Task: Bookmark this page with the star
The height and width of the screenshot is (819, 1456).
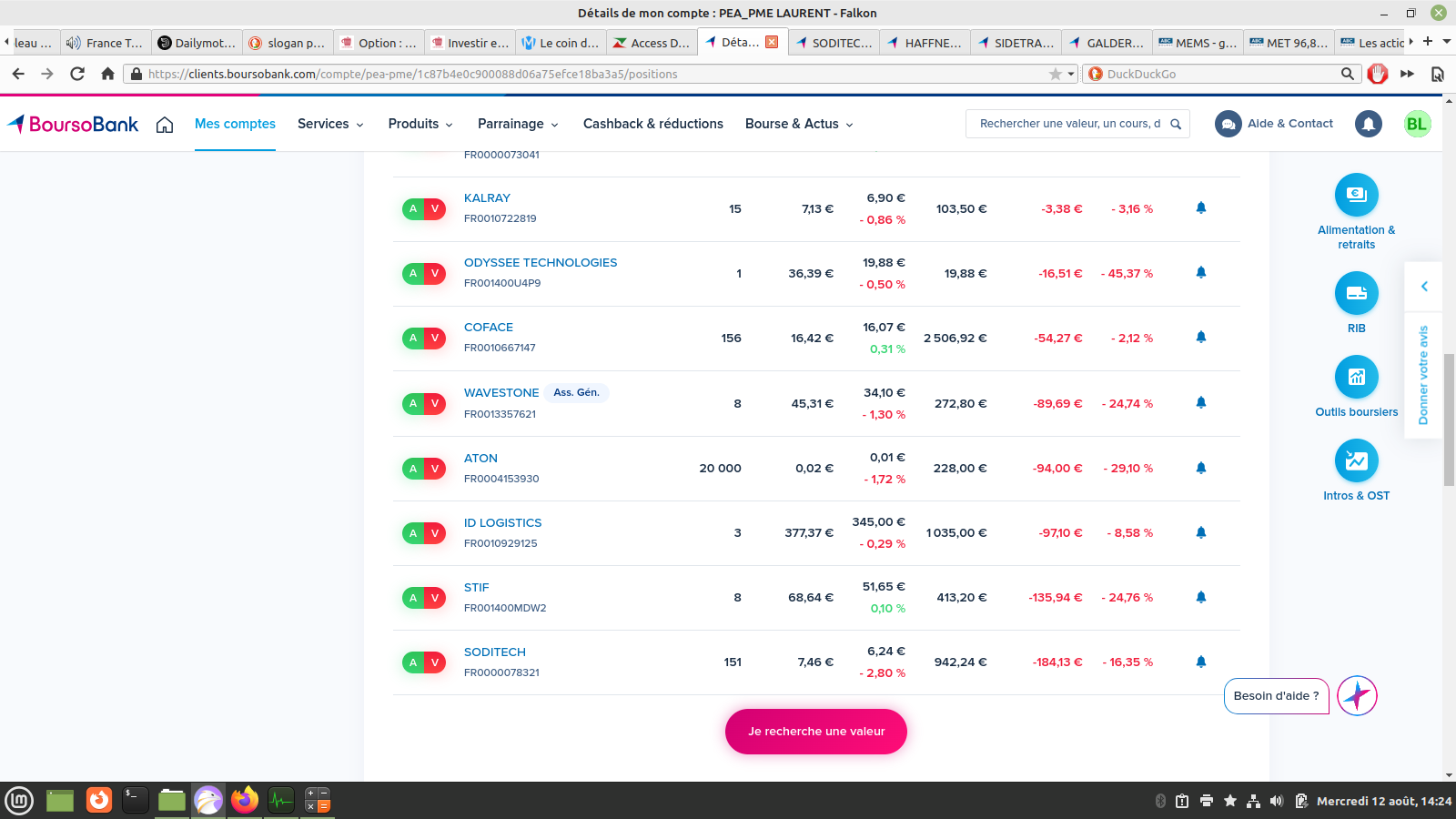Action: (x=1056, y=74)
